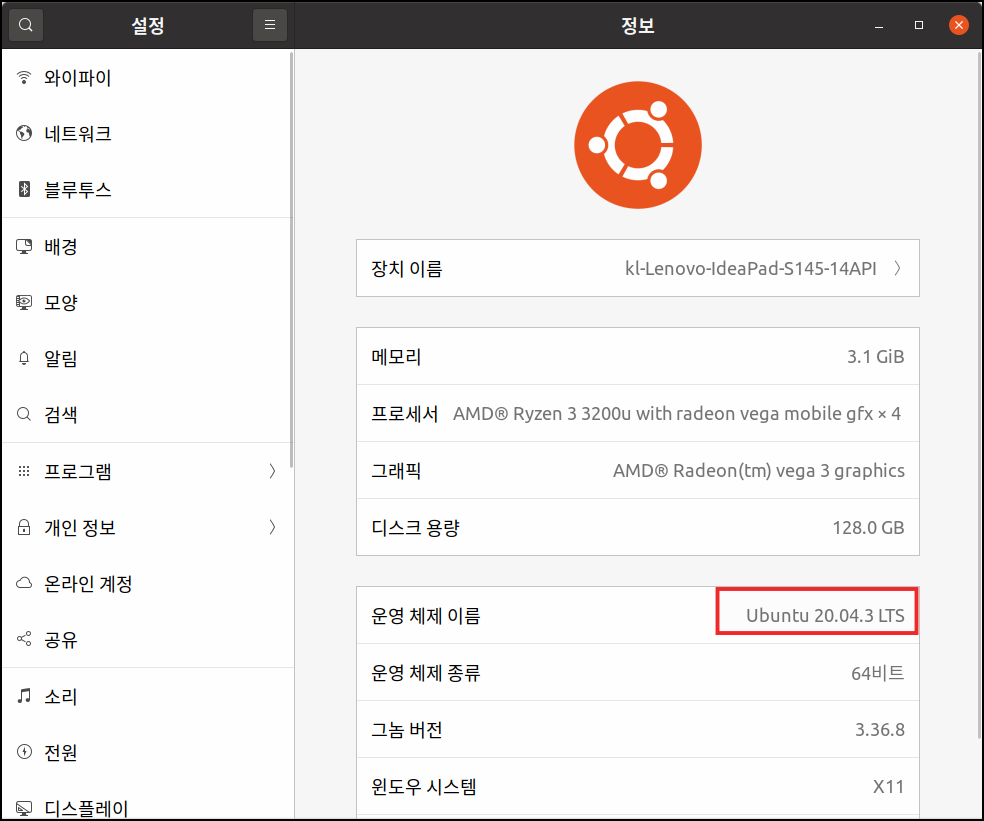Image resolution: width=984 pixels, height=821 pixels.
Task: Expand the 개인 정보 submenu chevron
Action: (272, 527)
